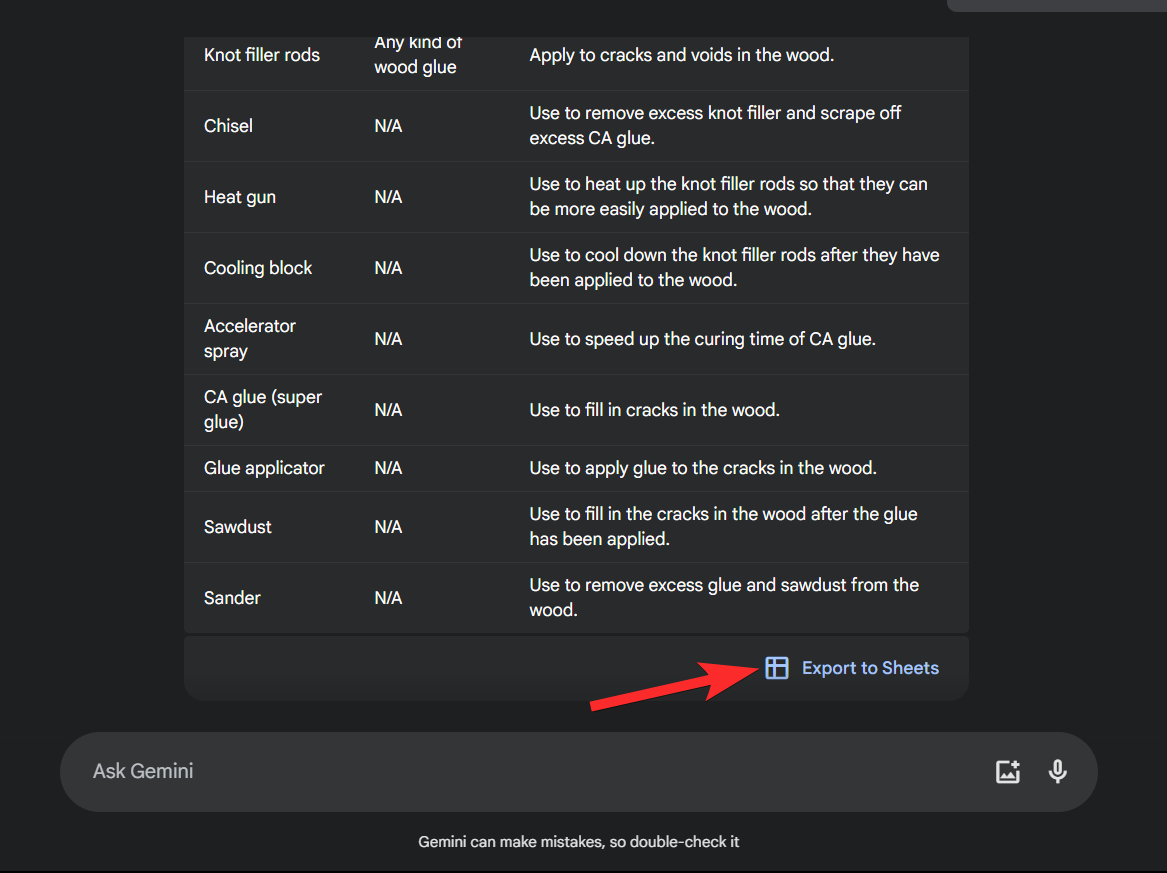The image size is (1167, 873).
Task: Select the 'Apply to cracks and voids' description
Action: coord(681,55)
